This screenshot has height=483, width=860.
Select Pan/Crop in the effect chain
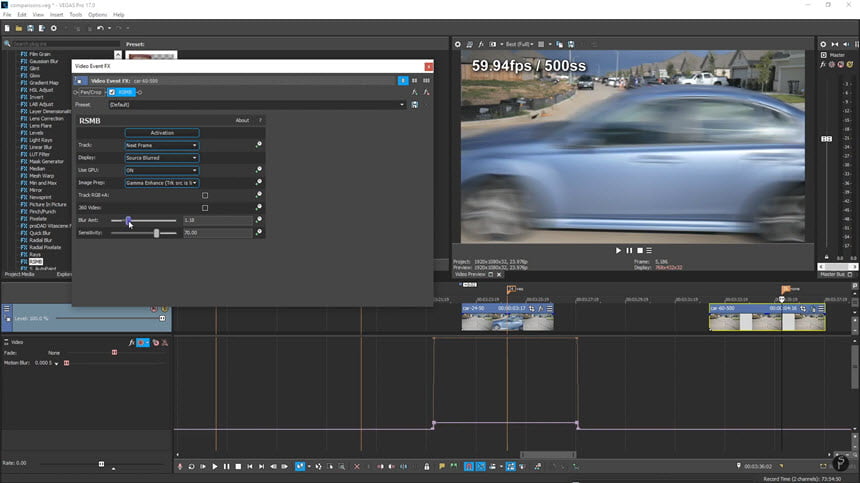coord(91,92)
